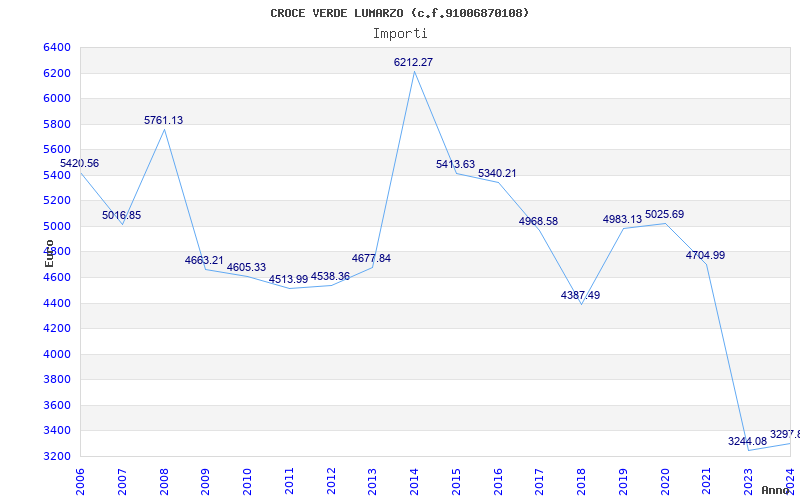Select the 2016 year axis label
The image size is (800, 500).
pyautogui.click(x=498, y=482)
